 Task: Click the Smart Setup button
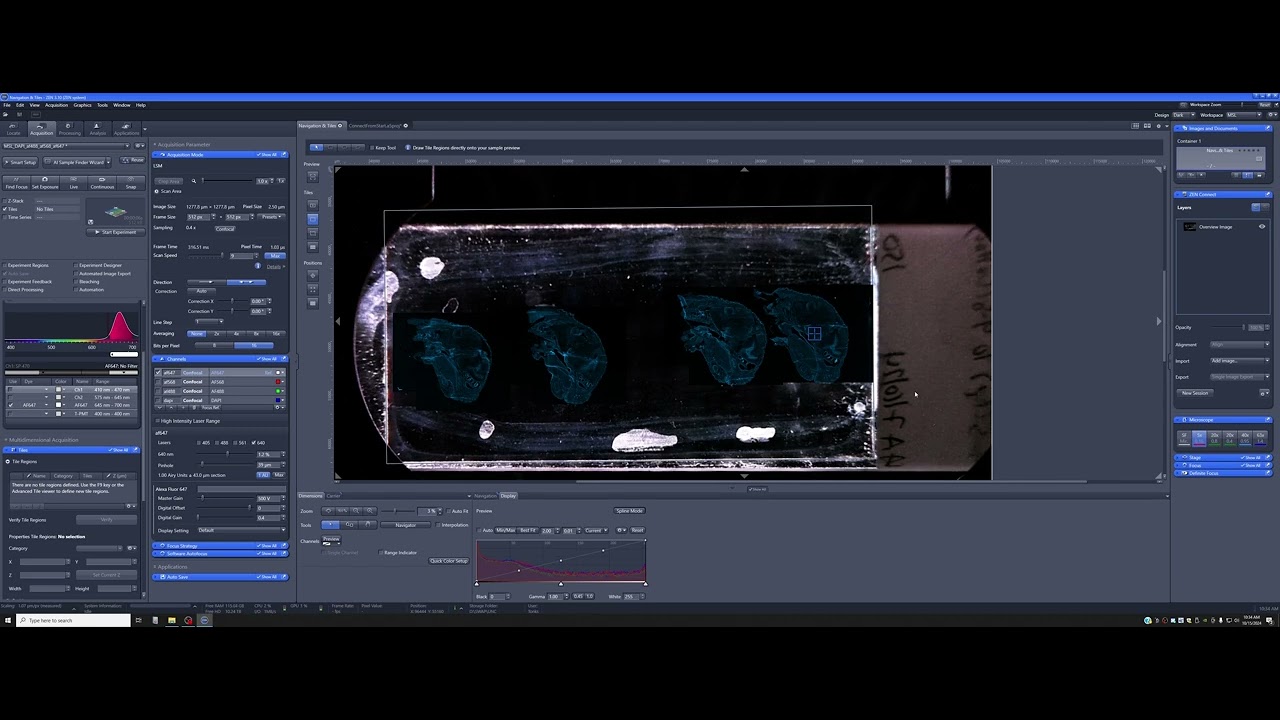[21, 161]
